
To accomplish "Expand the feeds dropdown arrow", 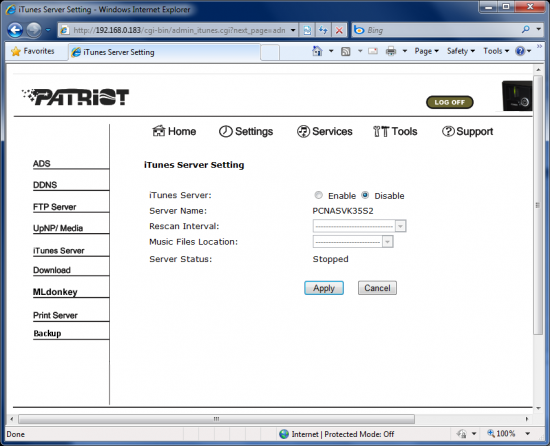I will pos(360,51).
